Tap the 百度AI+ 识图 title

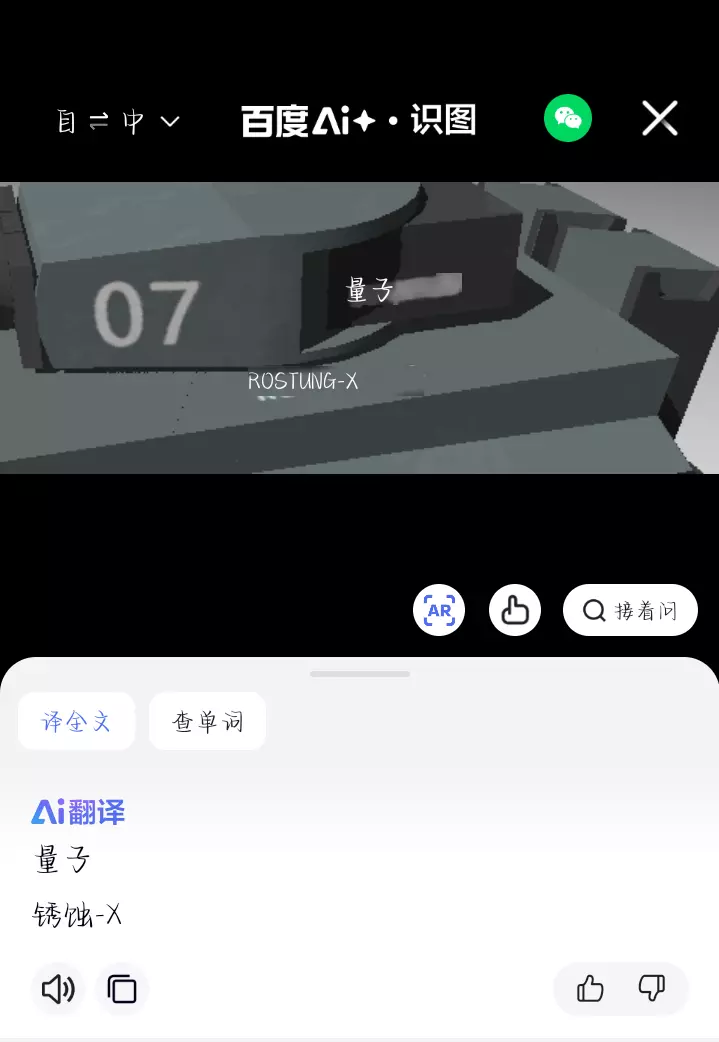tap(359, 120)
